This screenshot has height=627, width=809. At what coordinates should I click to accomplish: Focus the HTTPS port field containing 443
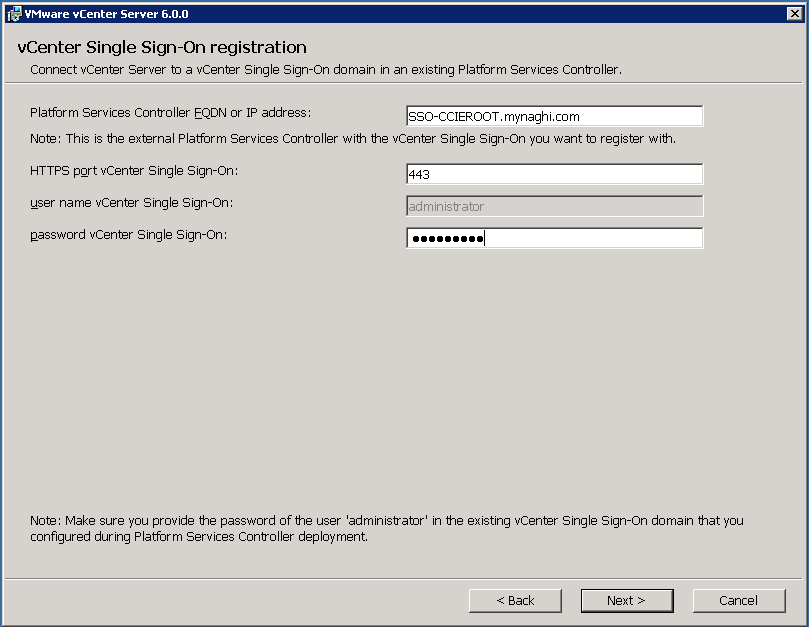coord(554,174)
